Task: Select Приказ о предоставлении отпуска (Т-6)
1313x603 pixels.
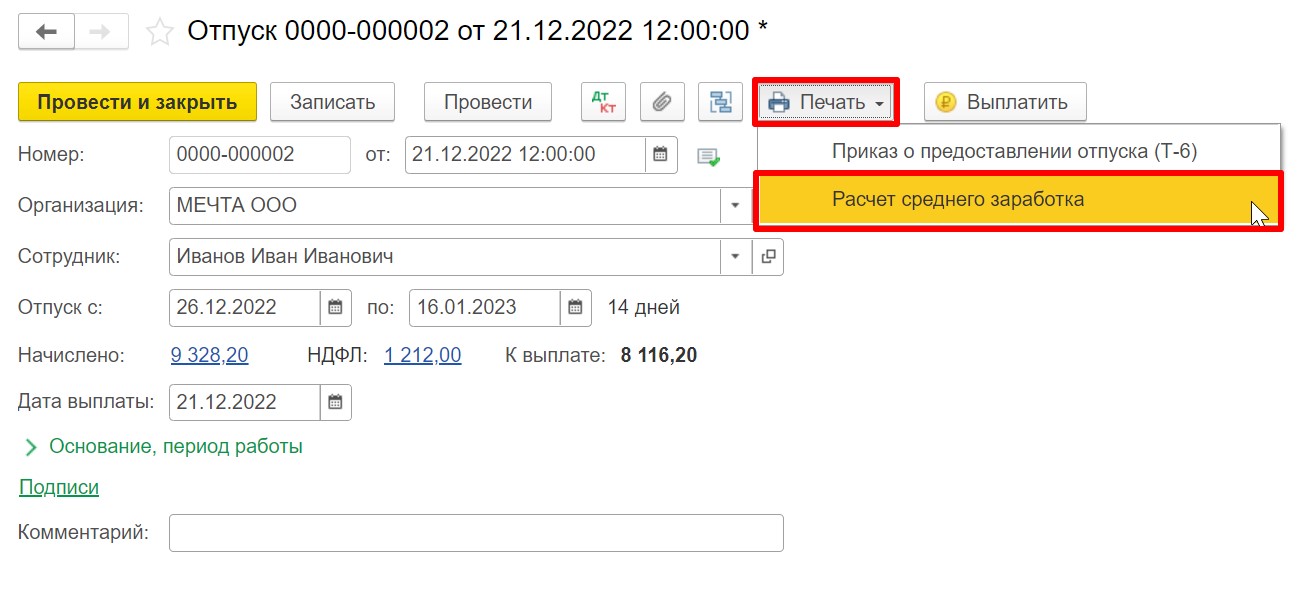Action: (x=1014, y=151)
